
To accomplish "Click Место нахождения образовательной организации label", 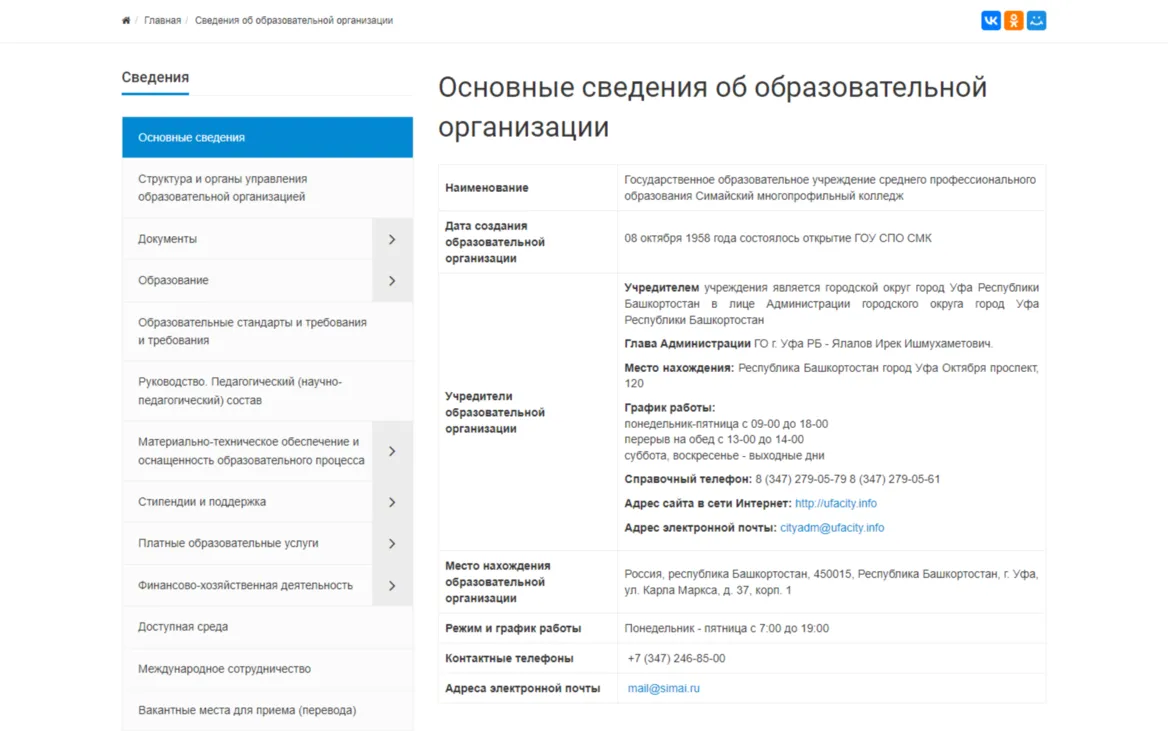I will tap(498, 582).
